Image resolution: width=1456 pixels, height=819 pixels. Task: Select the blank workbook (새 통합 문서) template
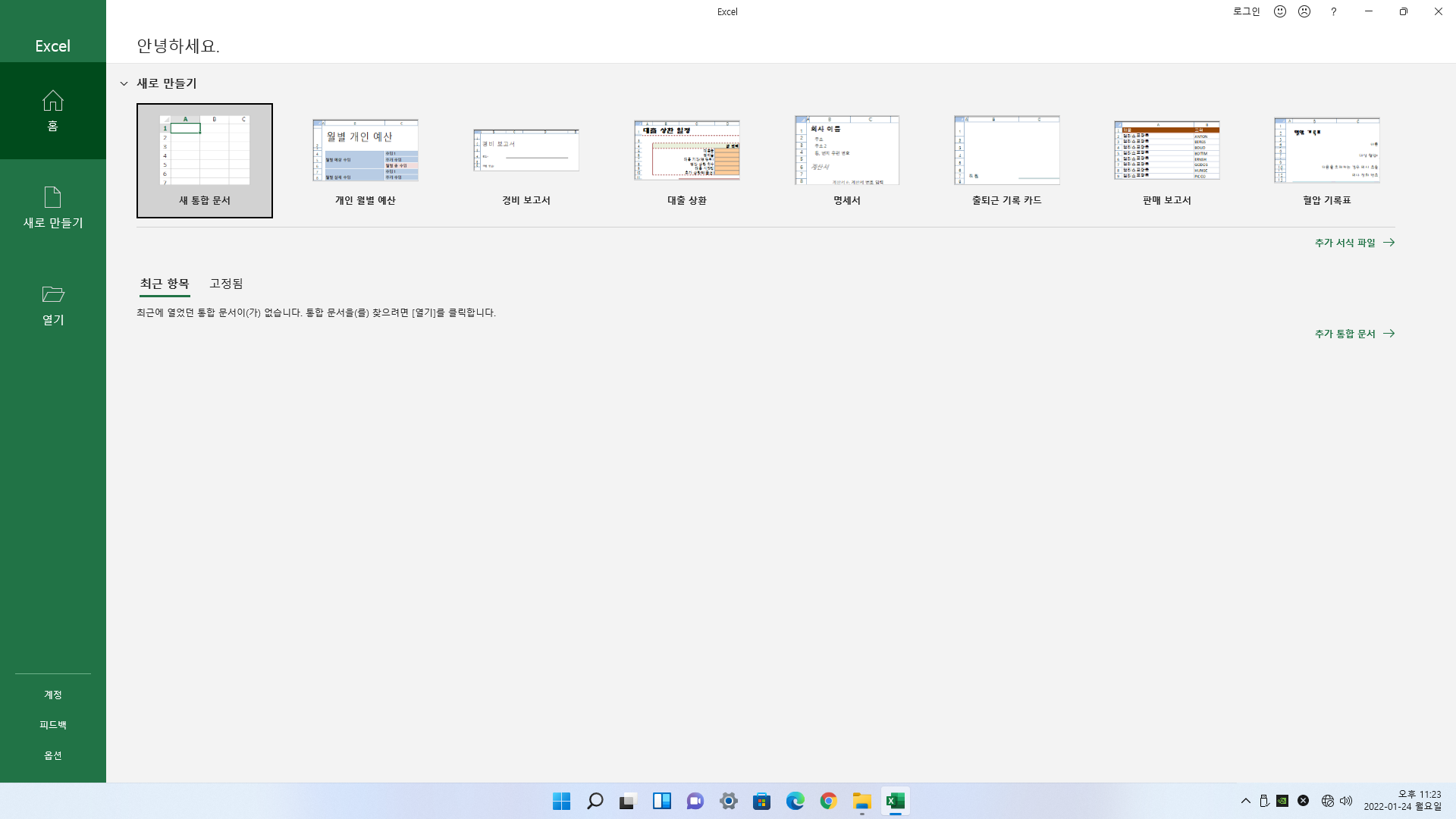point(205,160)
